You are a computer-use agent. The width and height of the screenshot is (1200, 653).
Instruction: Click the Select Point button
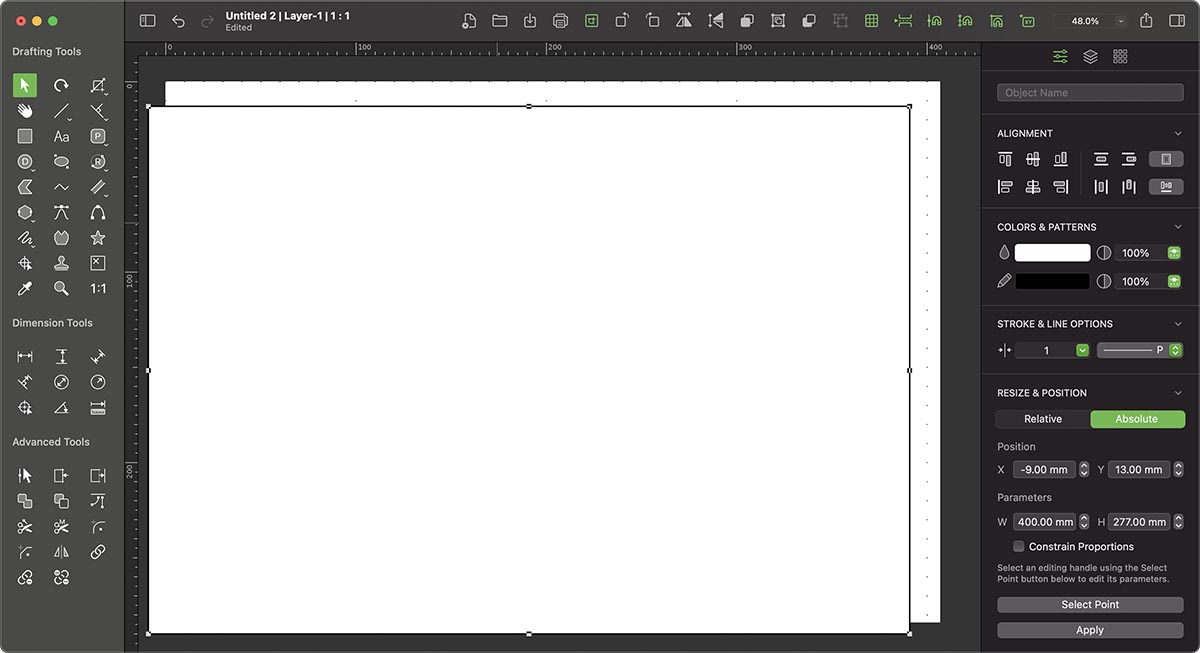click(1089, 604)
